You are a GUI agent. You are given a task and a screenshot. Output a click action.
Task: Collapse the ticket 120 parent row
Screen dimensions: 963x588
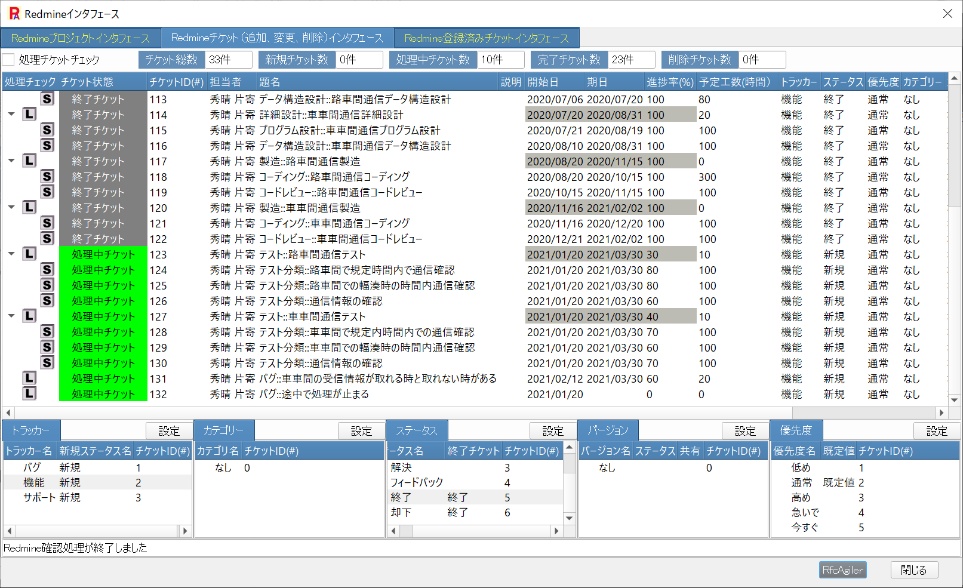(x=11, y=208)
